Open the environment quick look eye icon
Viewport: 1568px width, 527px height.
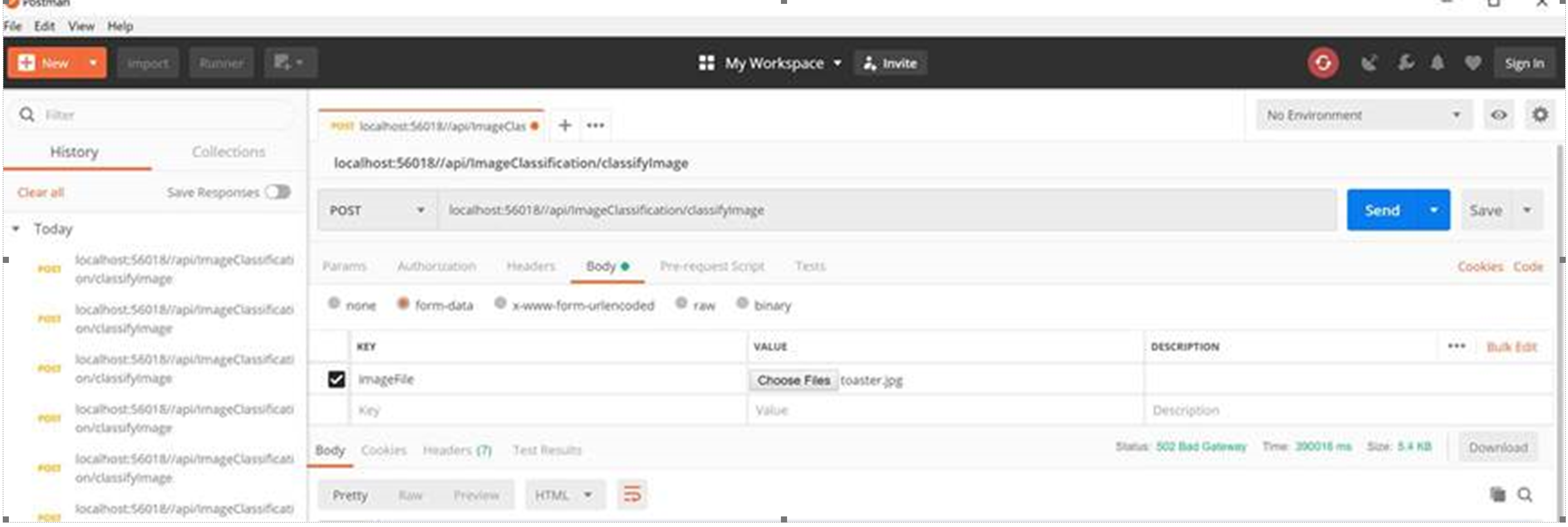click(1499, 115)
